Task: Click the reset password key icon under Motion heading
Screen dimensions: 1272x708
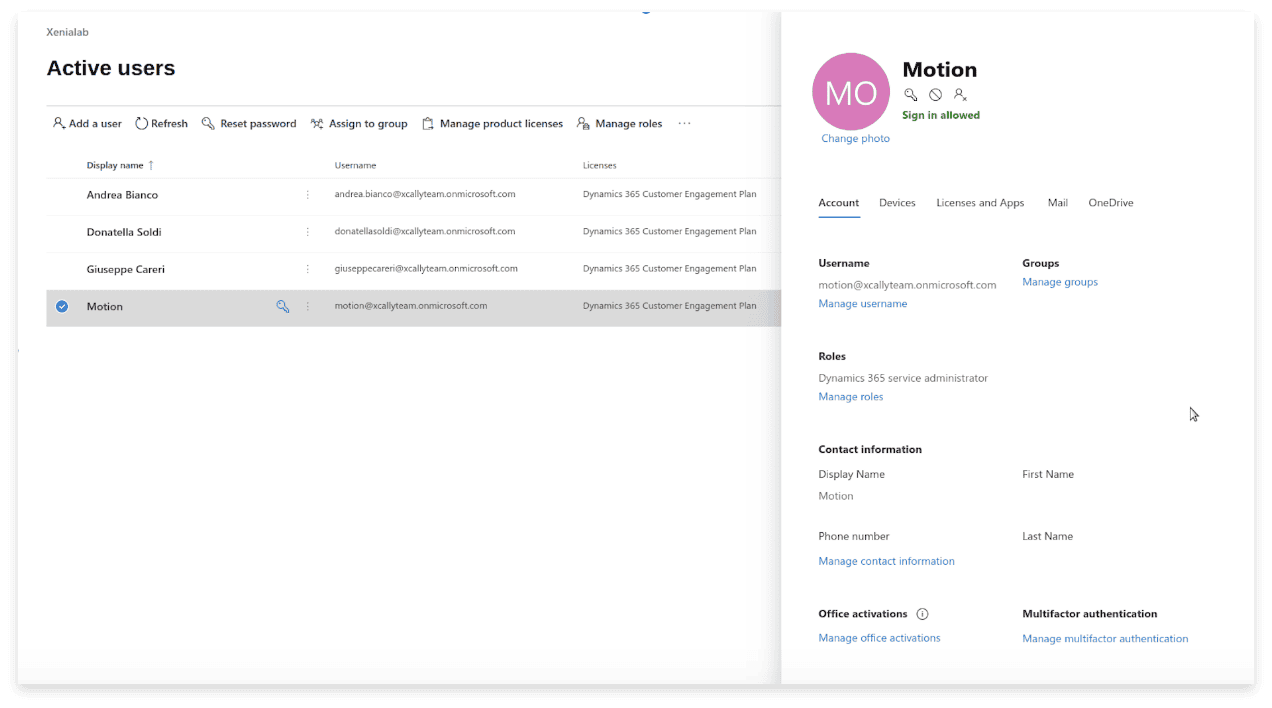Action: point(911,95)
